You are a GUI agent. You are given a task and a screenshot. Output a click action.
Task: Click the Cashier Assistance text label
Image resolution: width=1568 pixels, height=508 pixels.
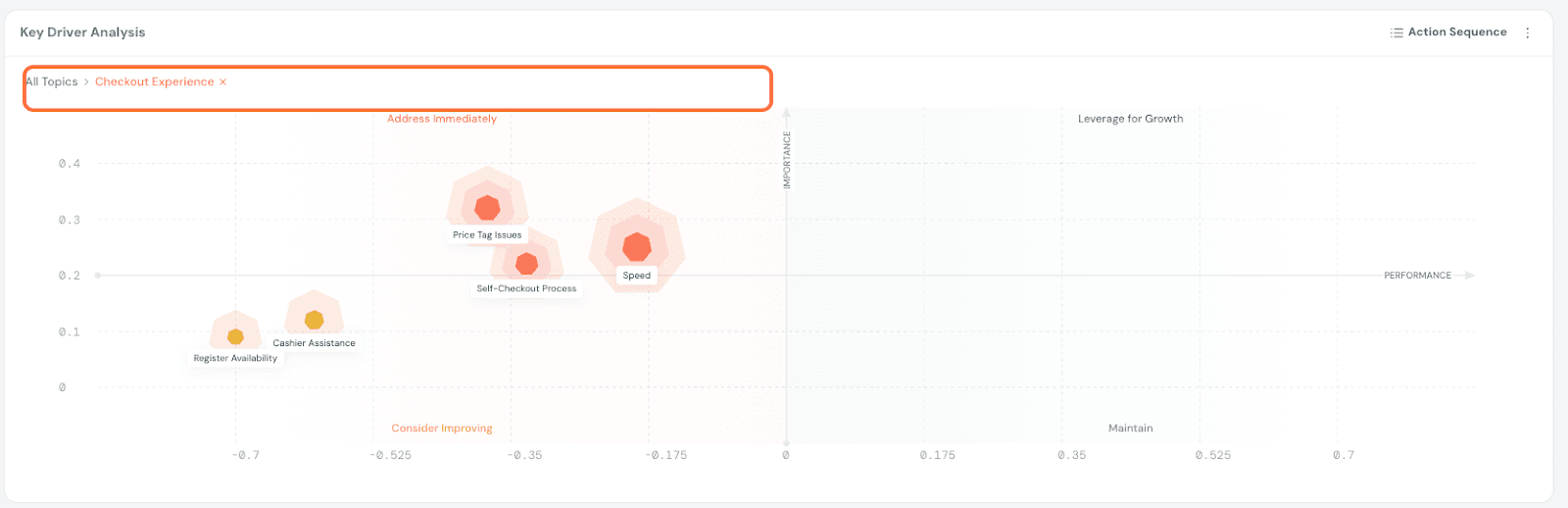314,343
